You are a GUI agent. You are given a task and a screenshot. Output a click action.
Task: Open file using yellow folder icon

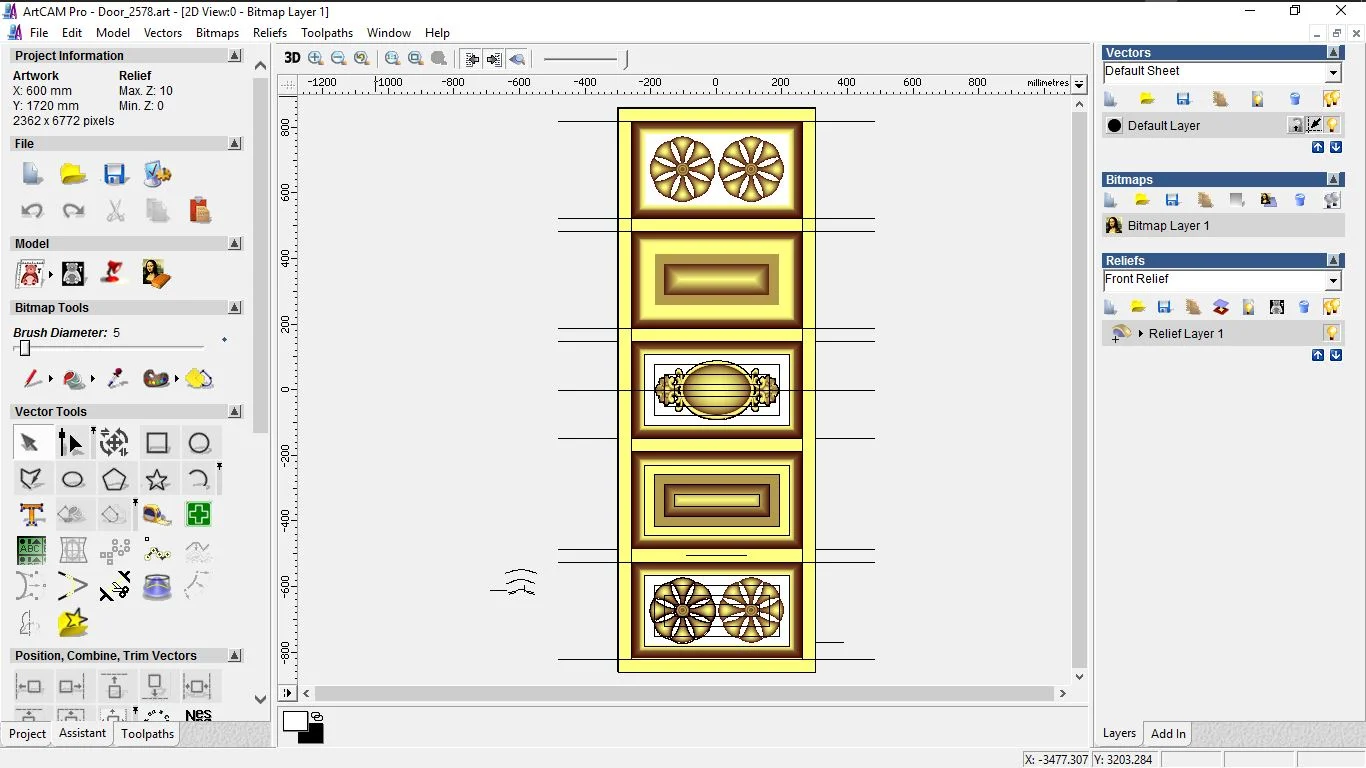click(x=73, y=174)
